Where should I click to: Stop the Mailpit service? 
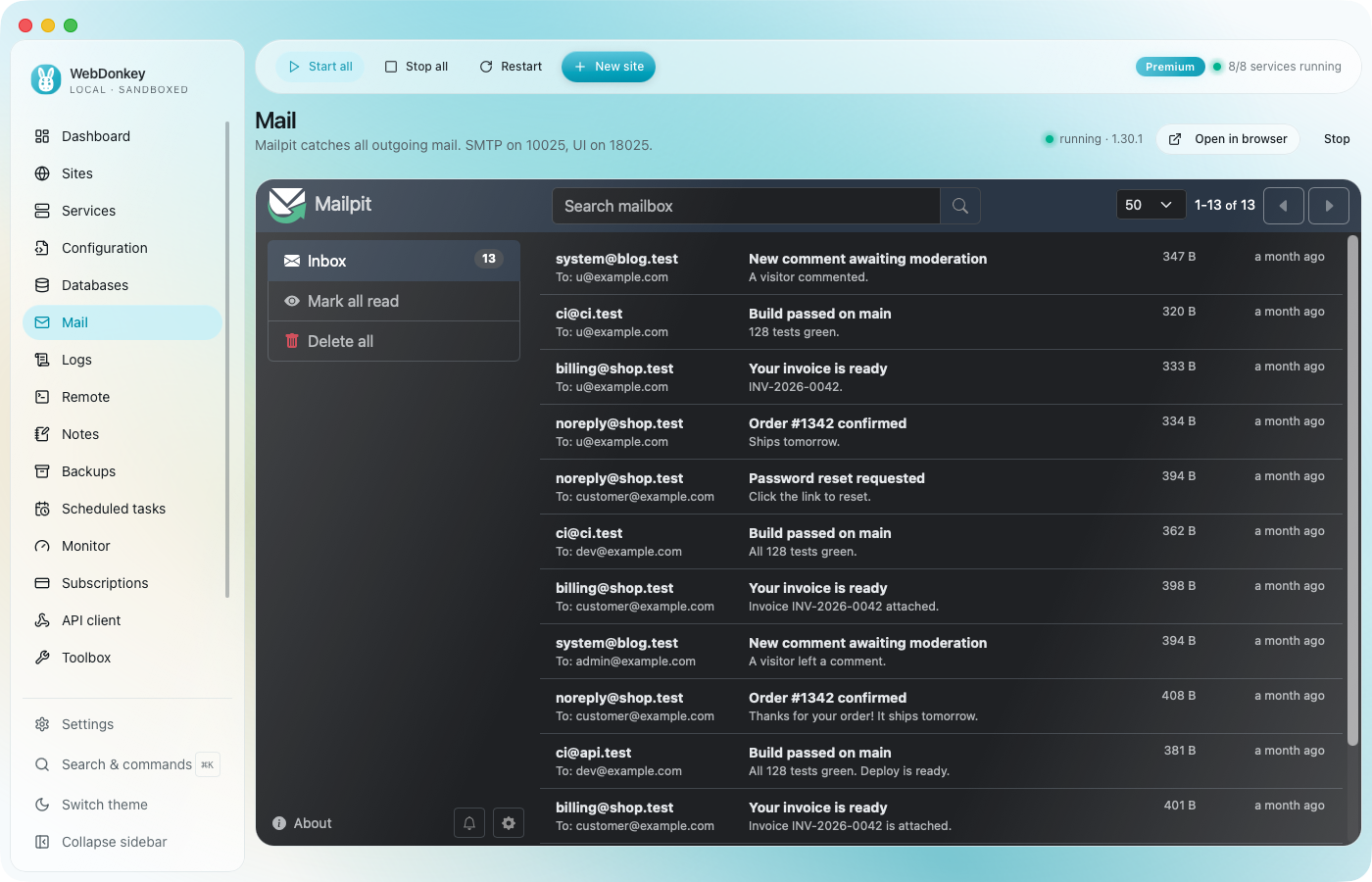(x=1337, y=139)
